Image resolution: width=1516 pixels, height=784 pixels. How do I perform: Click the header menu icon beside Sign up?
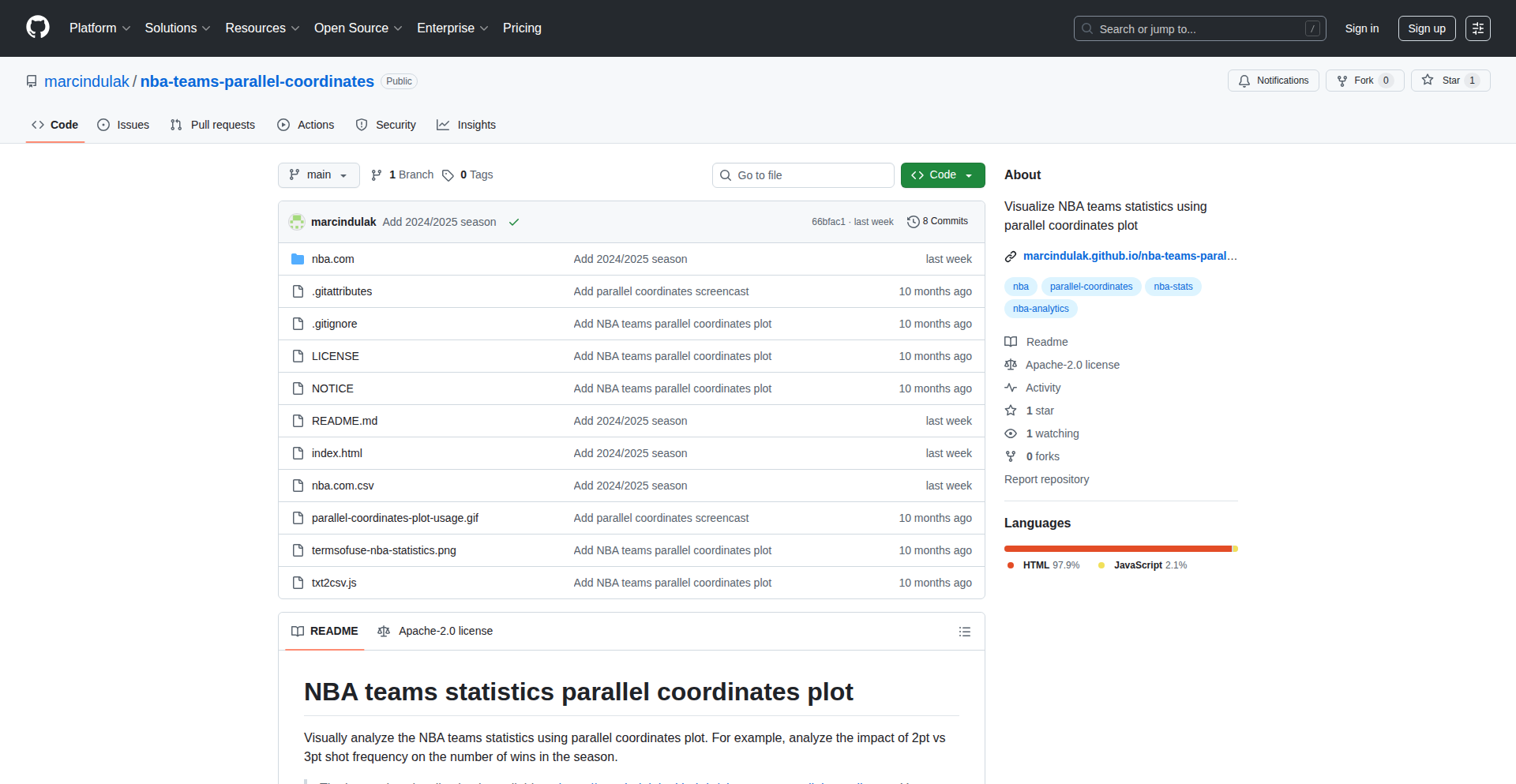(x=1477, y=28)
